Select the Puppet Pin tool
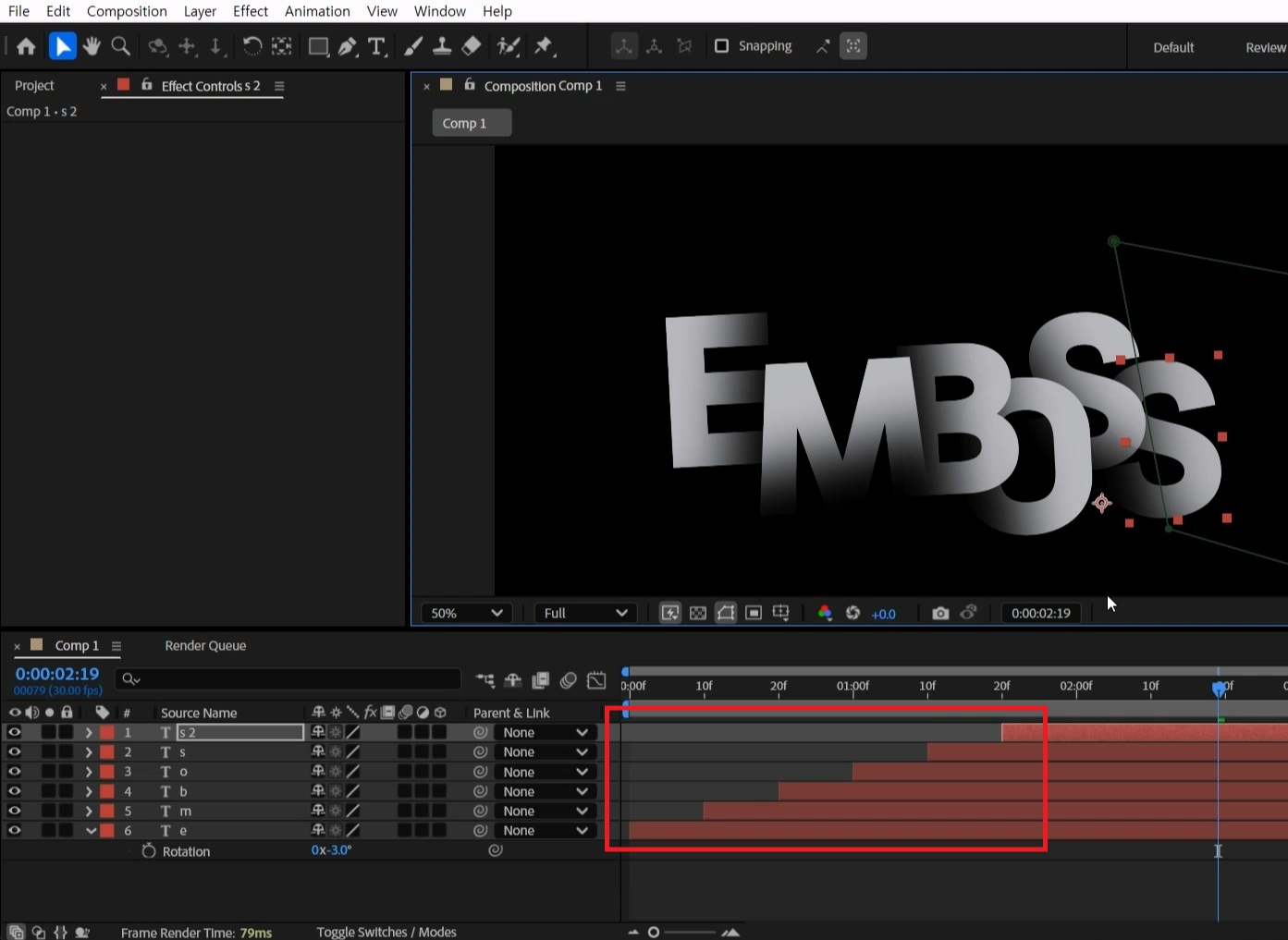1288x940 pixels. (x=544, y=46)
